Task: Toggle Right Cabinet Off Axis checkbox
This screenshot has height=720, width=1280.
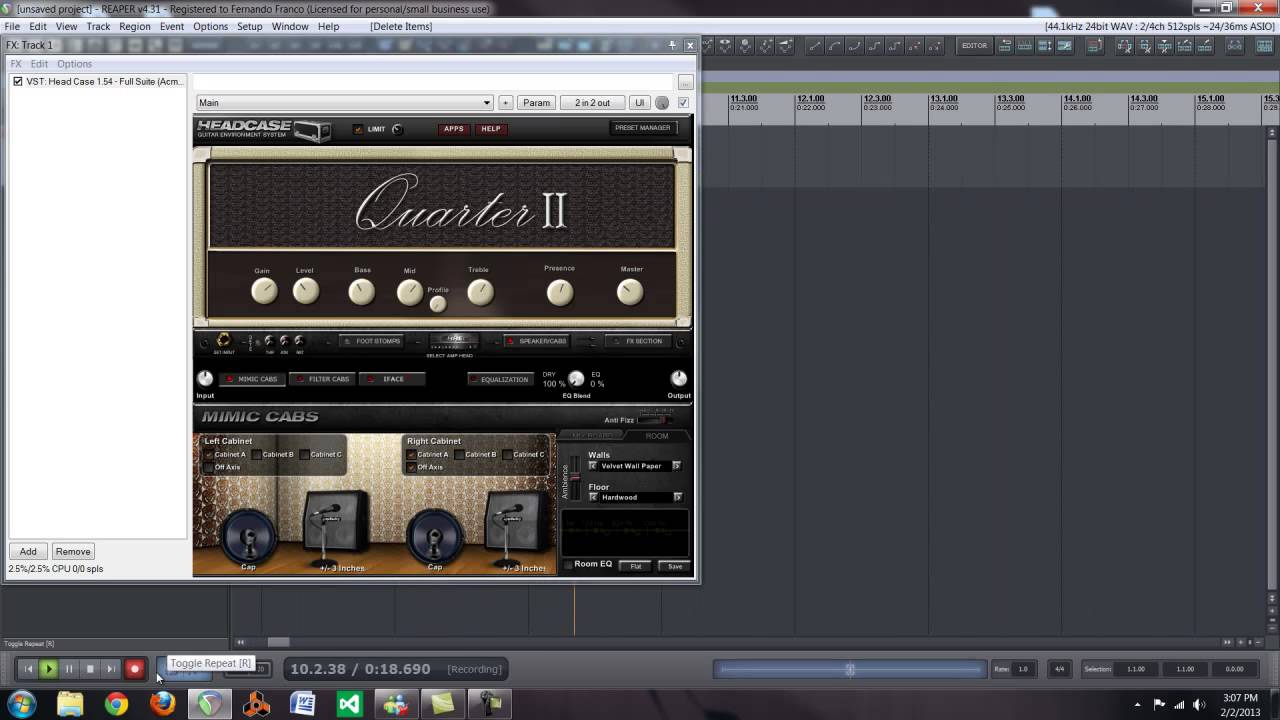Action: (411, 467)
